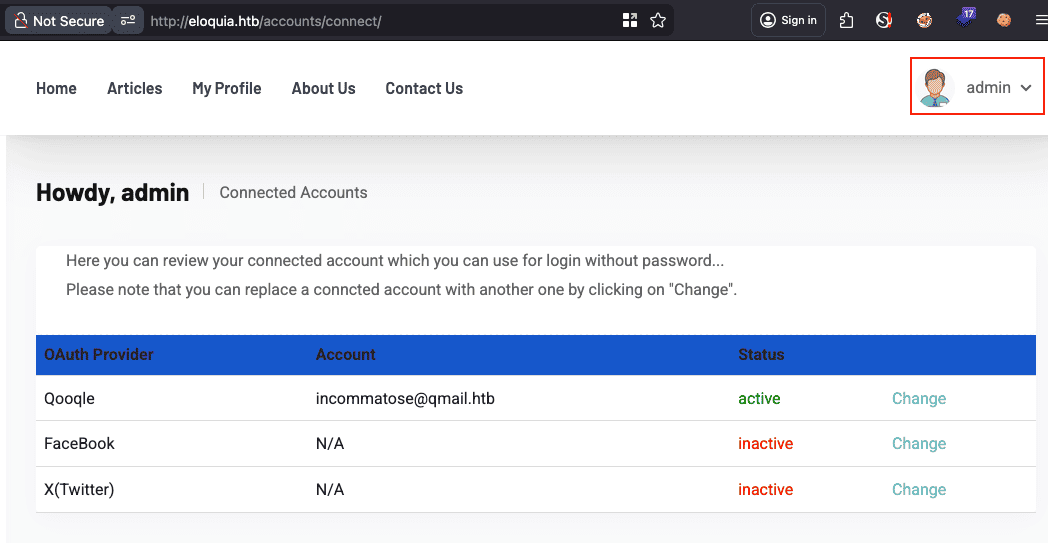Click the admin user avatar picture
Viewport: 1048px width, 543px height.
pyautogui.click(x=934, y=88)
